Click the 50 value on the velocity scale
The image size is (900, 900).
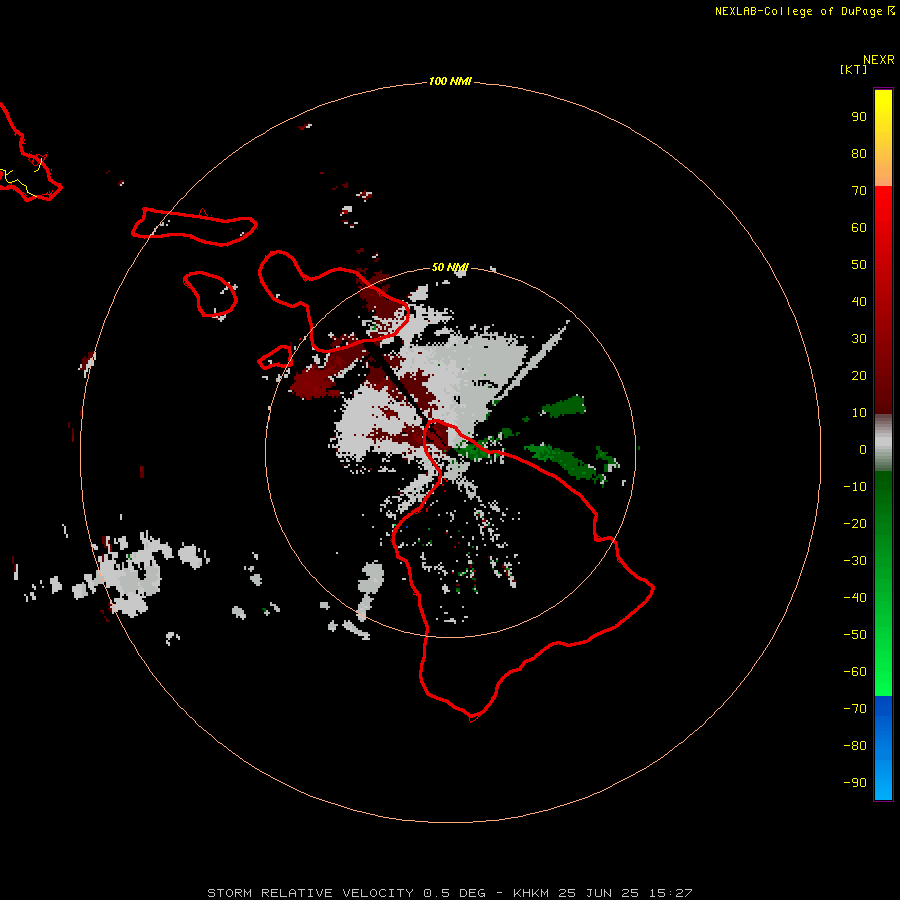point(859,265)
